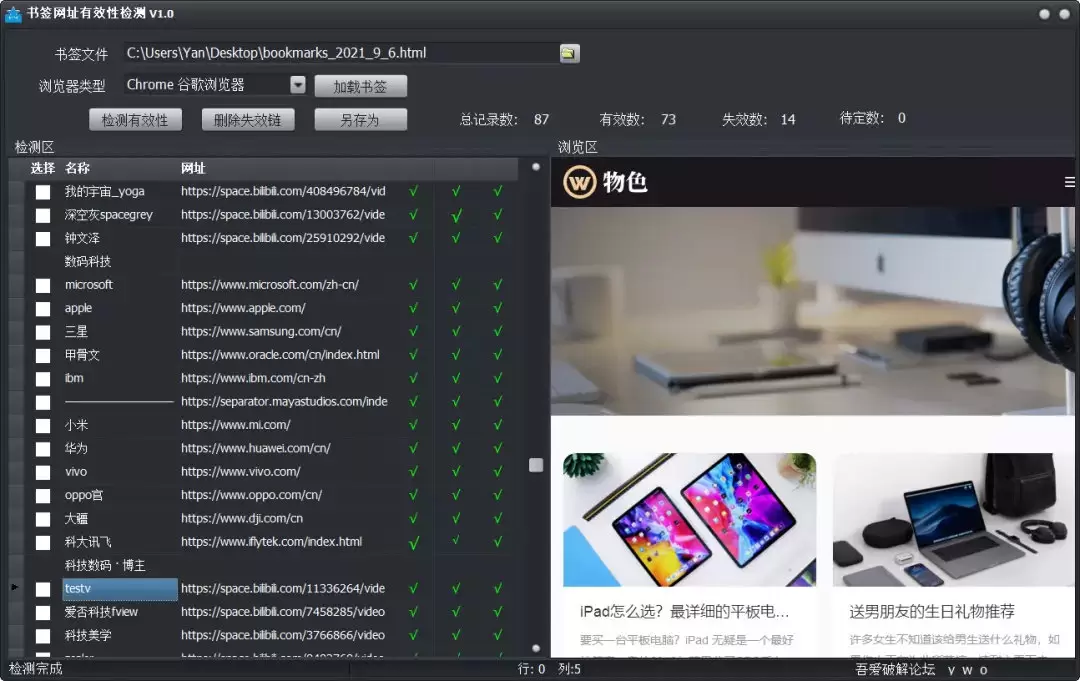Tick the checkbox for vivo
Viewport: 1080px width, 681px height.
coord(43,473)
